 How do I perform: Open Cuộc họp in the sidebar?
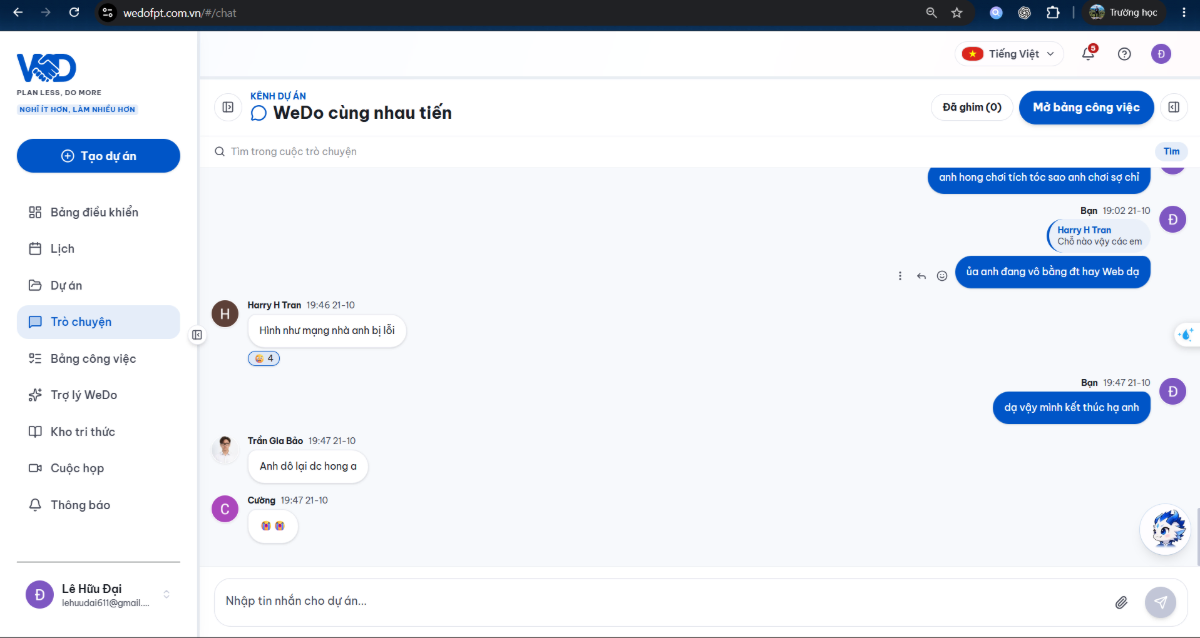pos(98,468)
